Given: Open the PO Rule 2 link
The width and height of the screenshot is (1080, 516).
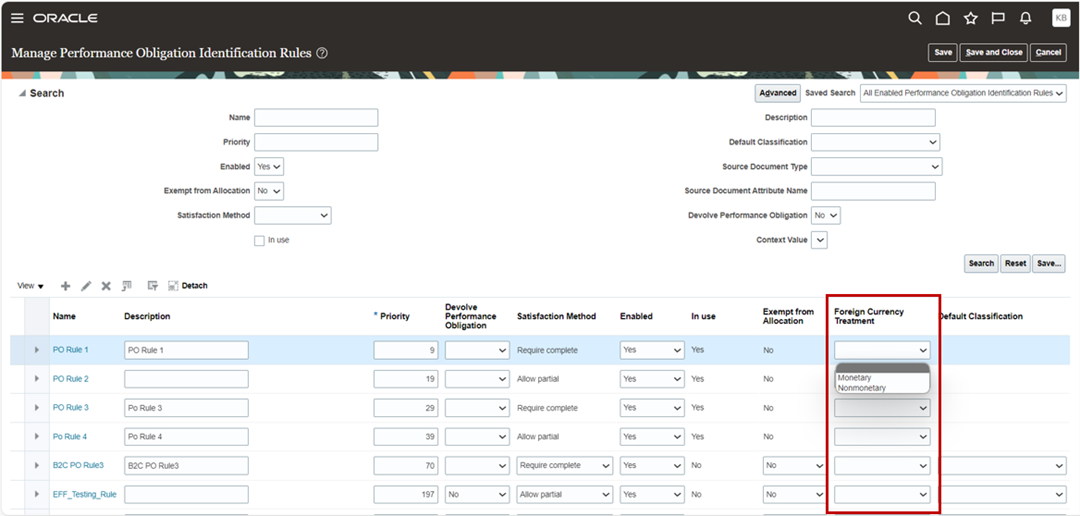Looking at the screenshot, I should tap(70, 379).
